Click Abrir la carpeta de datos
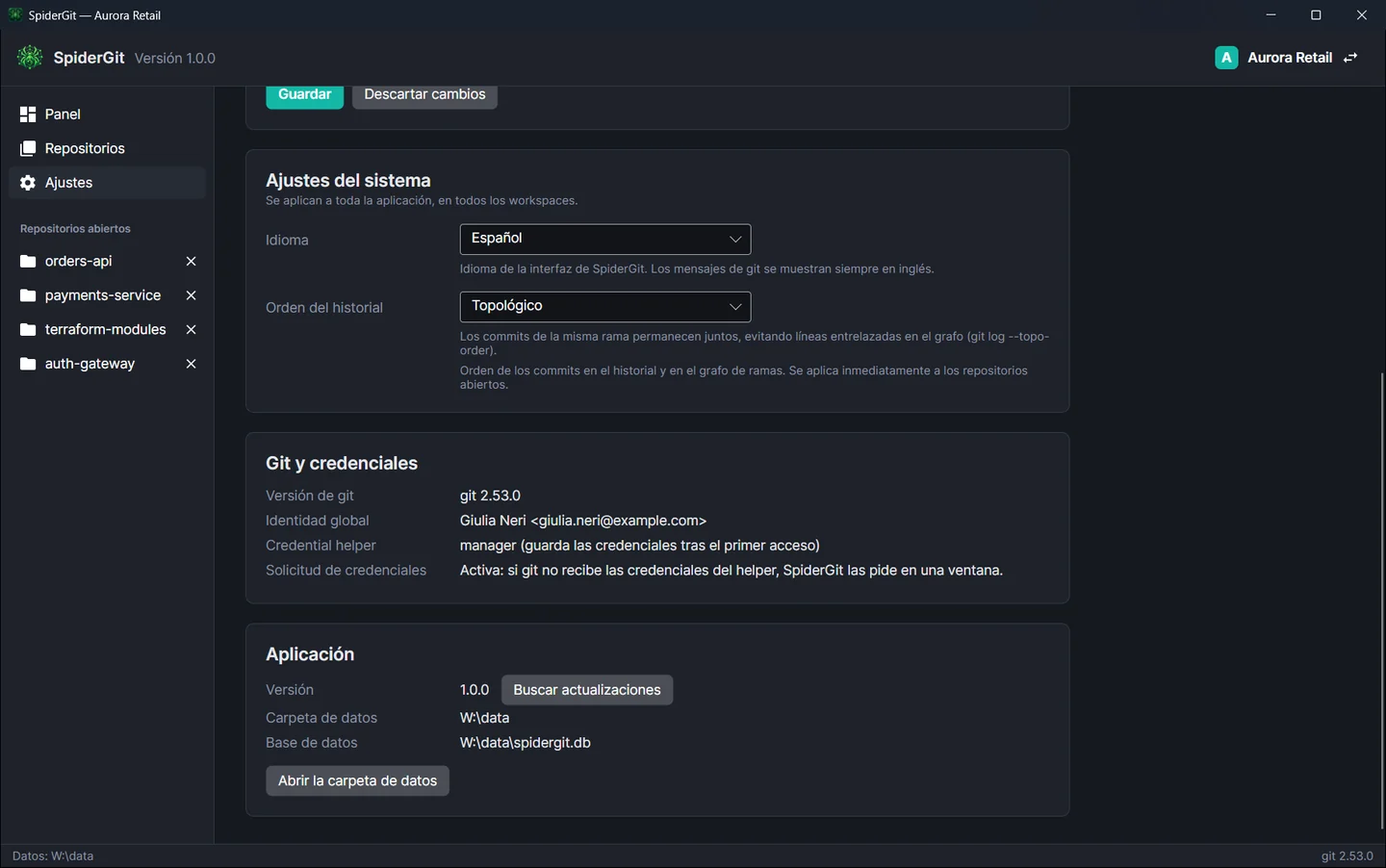 [x=357, y=780]
